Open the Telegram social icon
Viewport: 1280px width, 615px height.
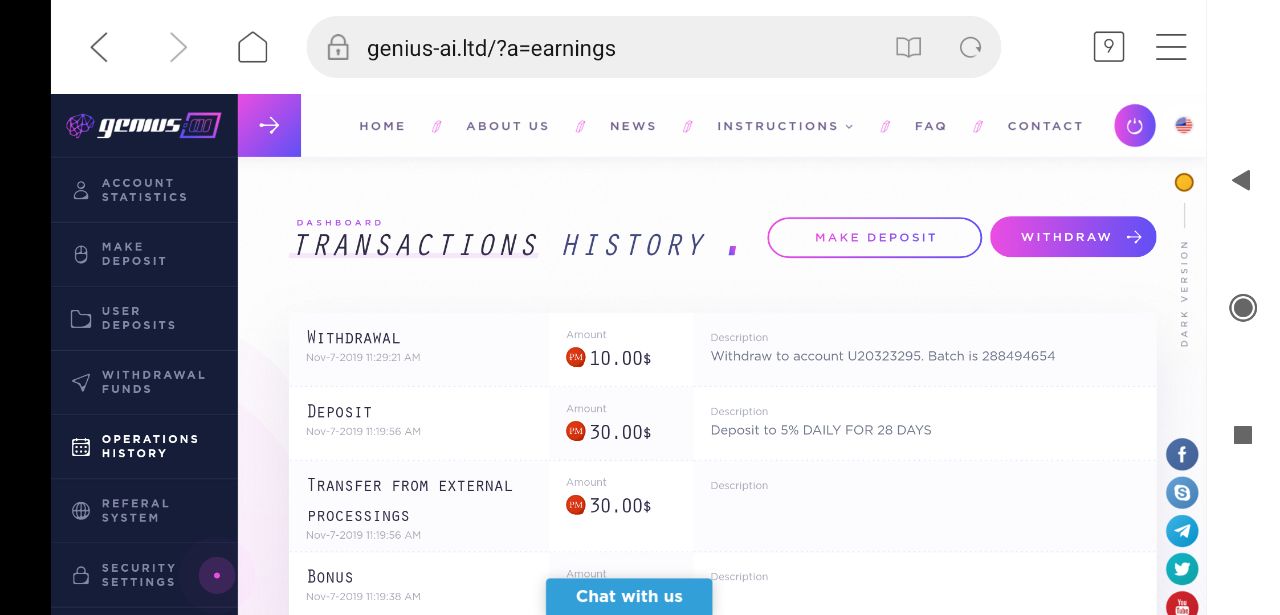1182,531
